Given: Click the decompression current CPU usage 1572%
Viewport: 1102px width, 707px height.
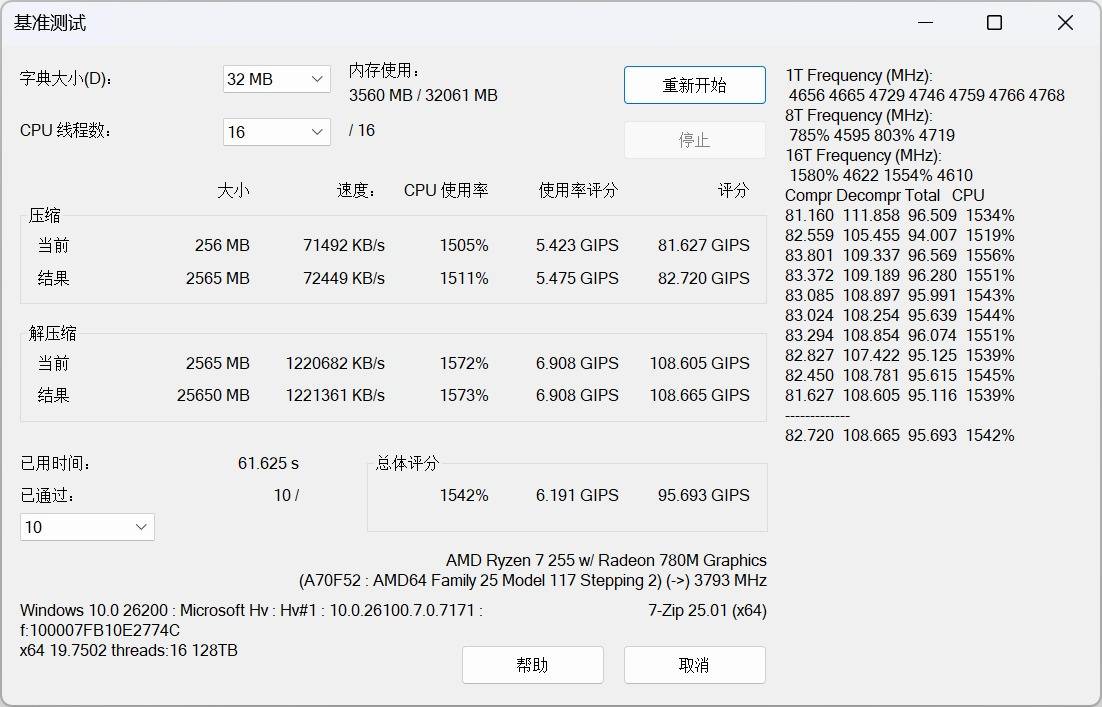Looking at the screenshot, I should click(464, 363).
